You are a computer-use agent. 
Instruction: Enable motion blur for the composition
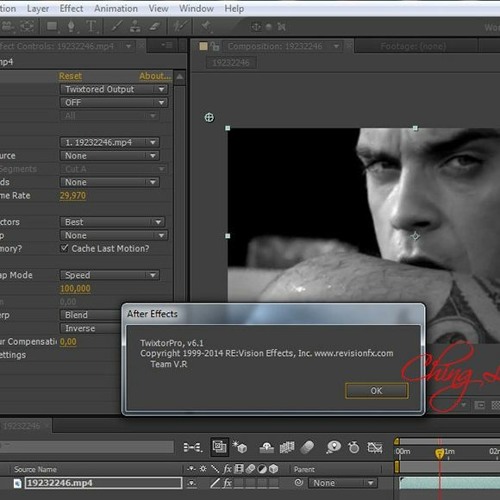click(x=307, y=447)
